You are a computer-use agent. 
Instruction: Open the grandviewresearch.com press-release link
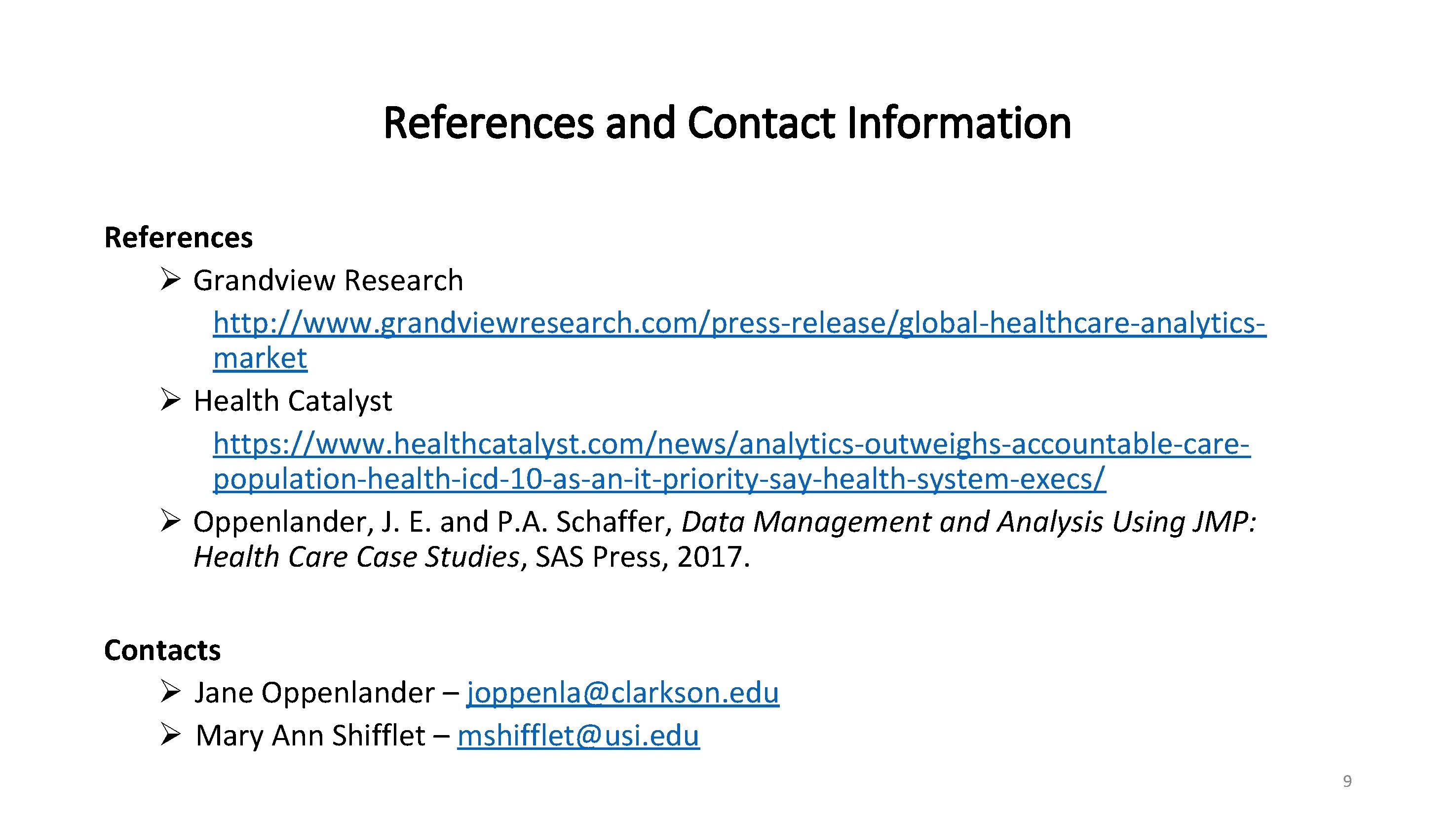pos(739,324)
